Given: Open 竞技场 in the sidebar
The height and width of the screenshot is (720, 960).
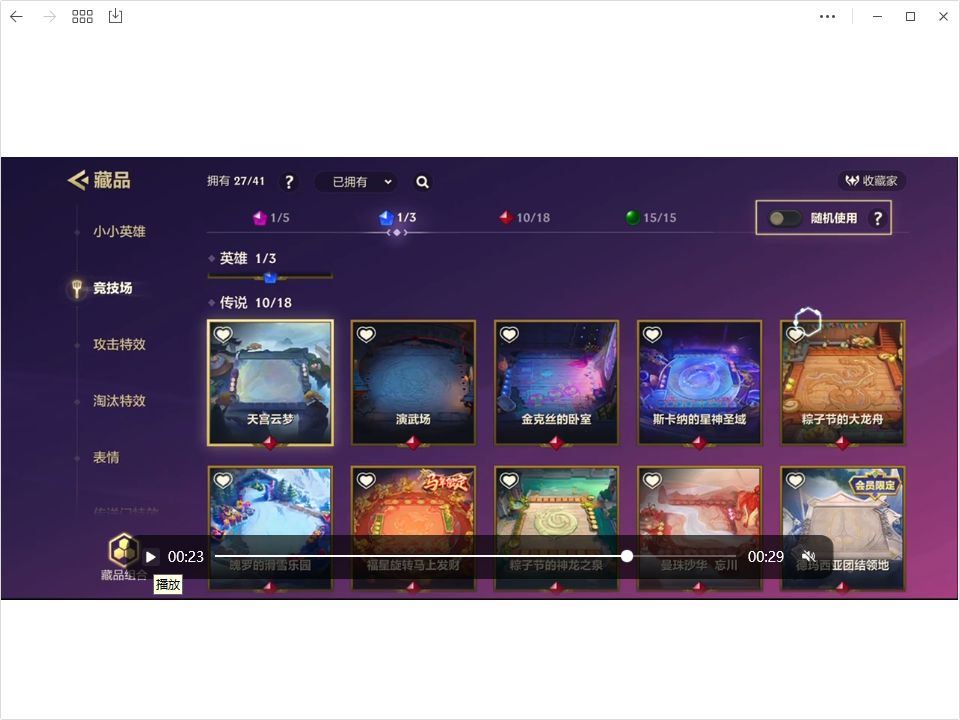Looking at the screenshot, I should click(x=112, y=288).
